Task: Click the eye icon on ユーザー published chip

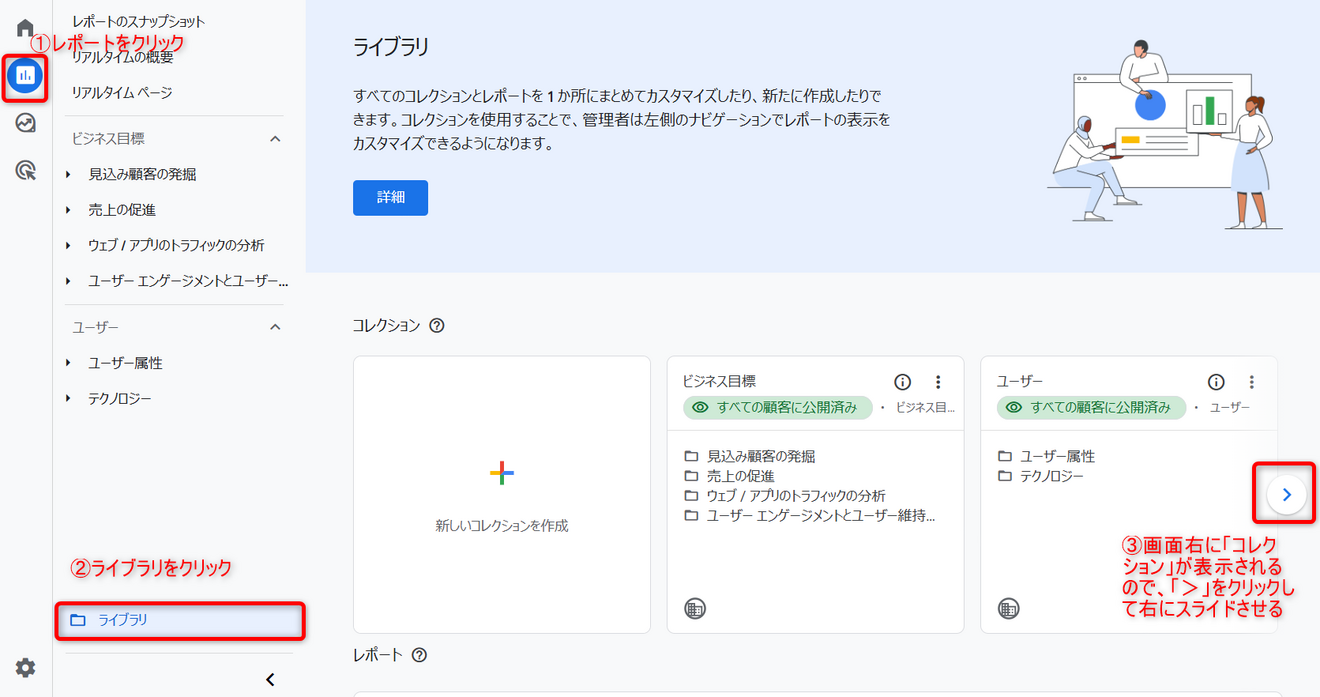Action: point(1014,408)
